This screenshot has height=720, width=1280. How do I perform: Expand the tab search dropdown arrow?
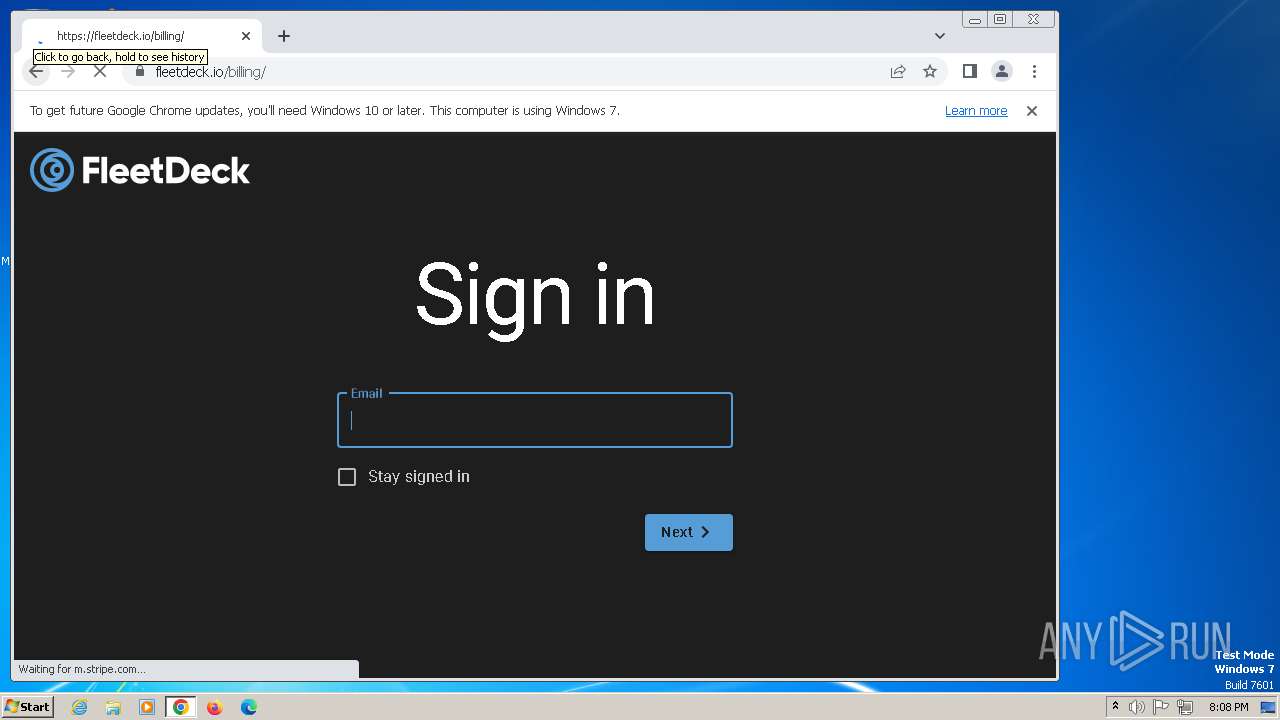(x=940, y=36)
